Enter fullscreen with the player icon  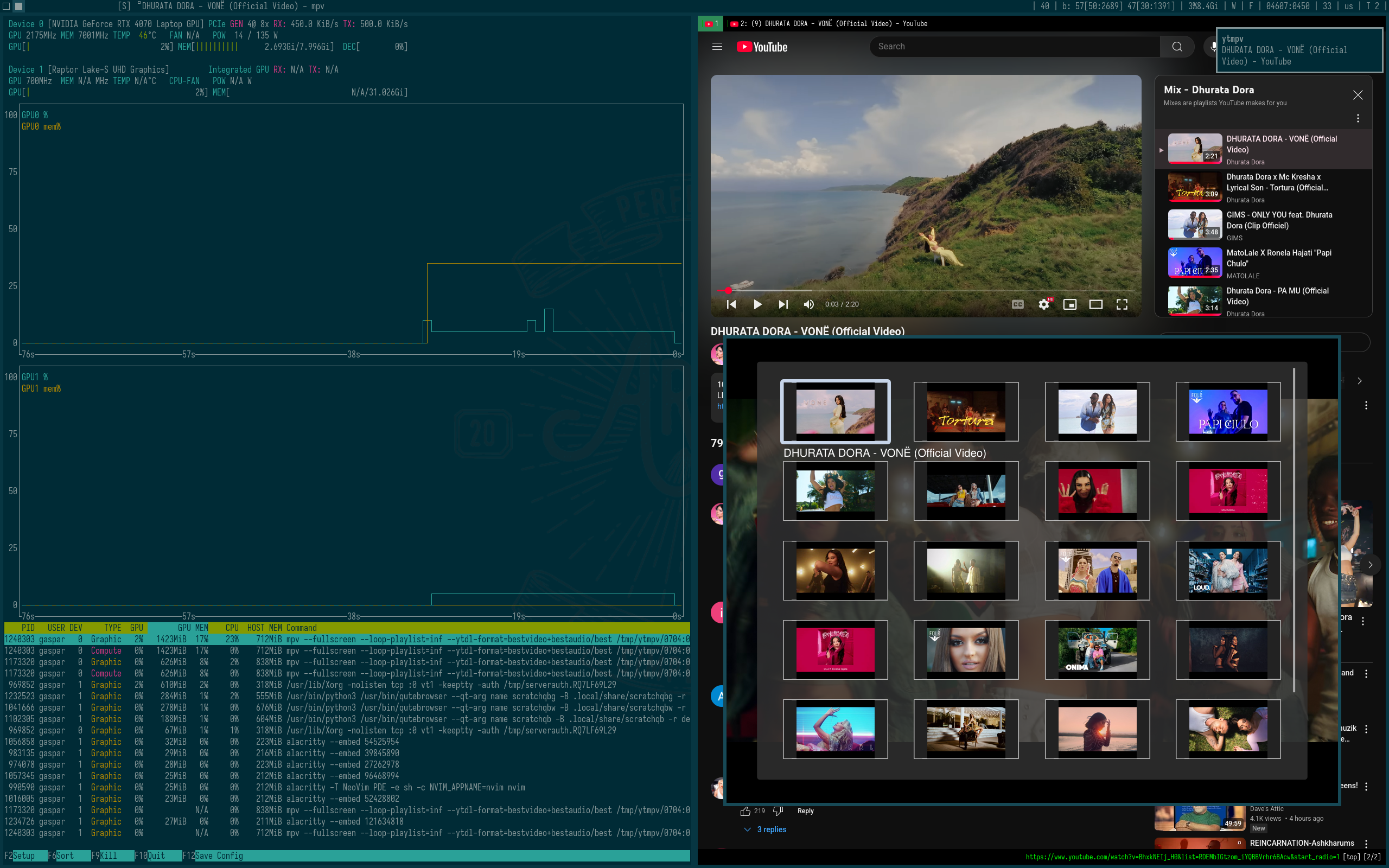click(1122, 304)
